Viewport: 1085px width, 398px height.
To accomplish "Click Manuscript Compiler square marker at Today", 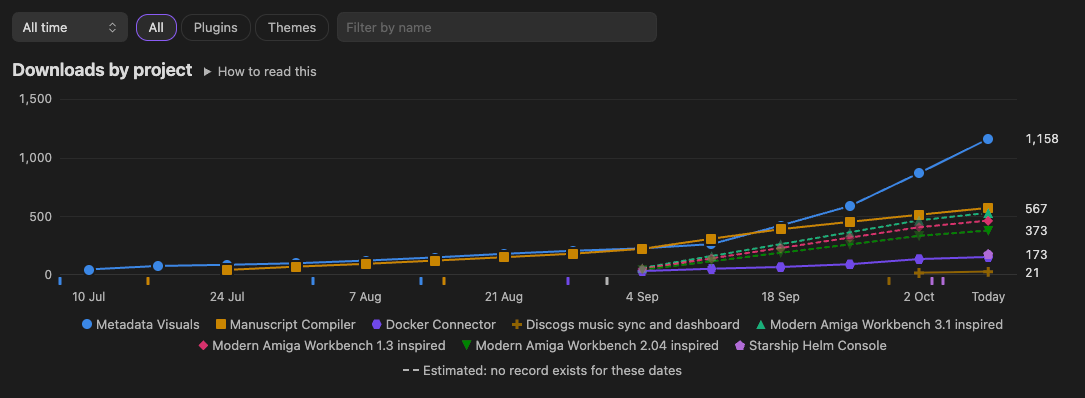I will (x=988, y=208).
